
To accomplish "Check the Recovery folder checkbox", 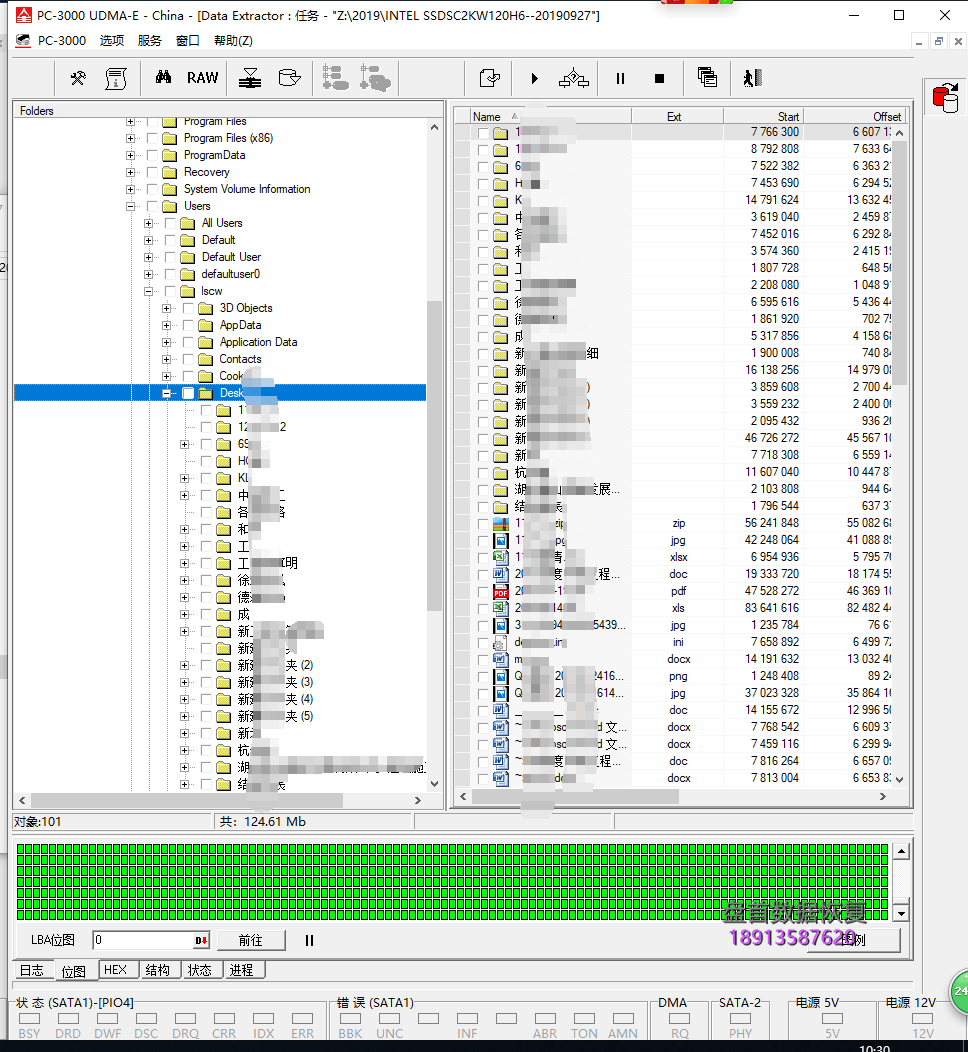I will point(152,172).
